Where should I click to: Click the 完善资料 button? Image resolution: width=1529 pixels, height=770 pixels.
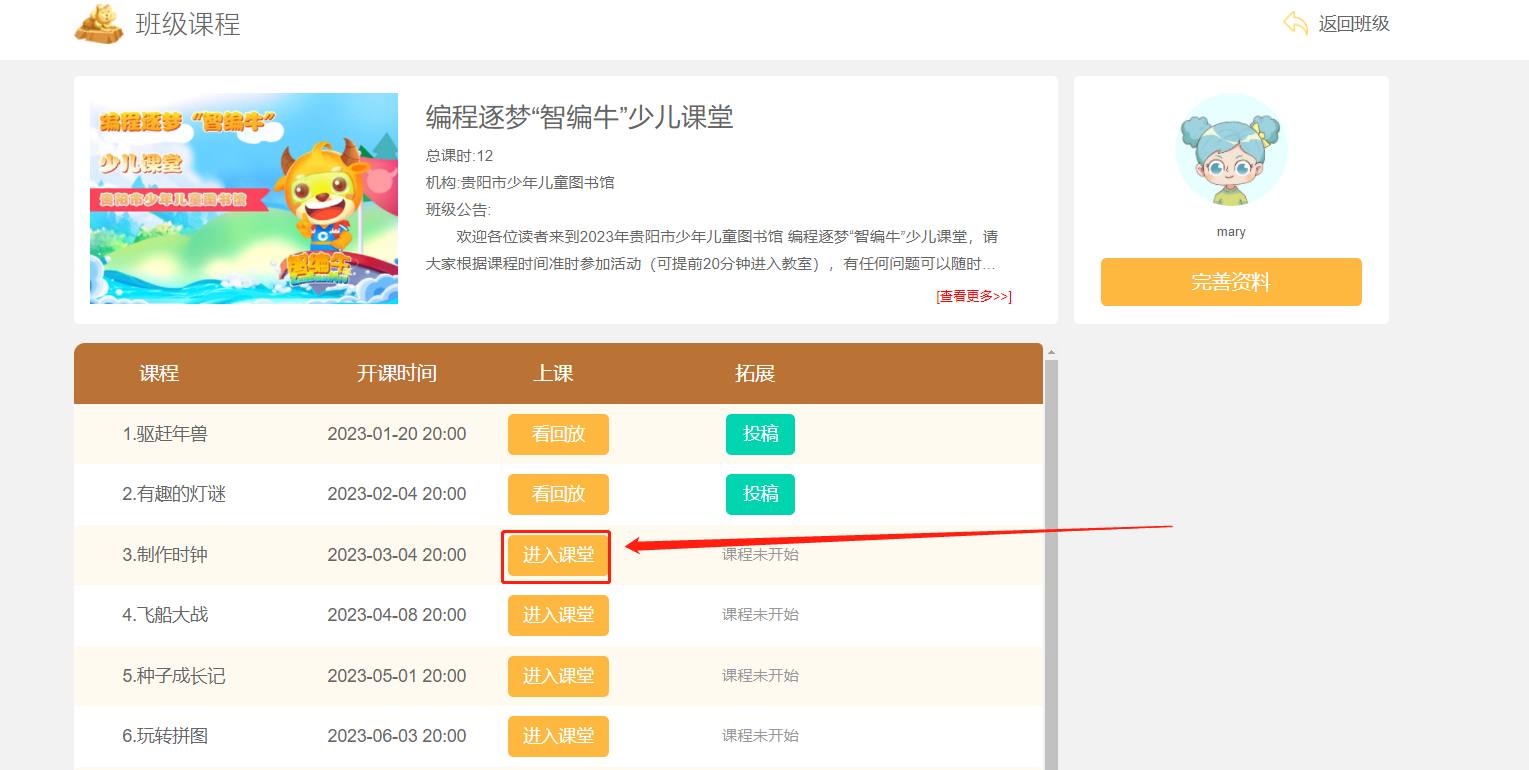click(1231, 282)
